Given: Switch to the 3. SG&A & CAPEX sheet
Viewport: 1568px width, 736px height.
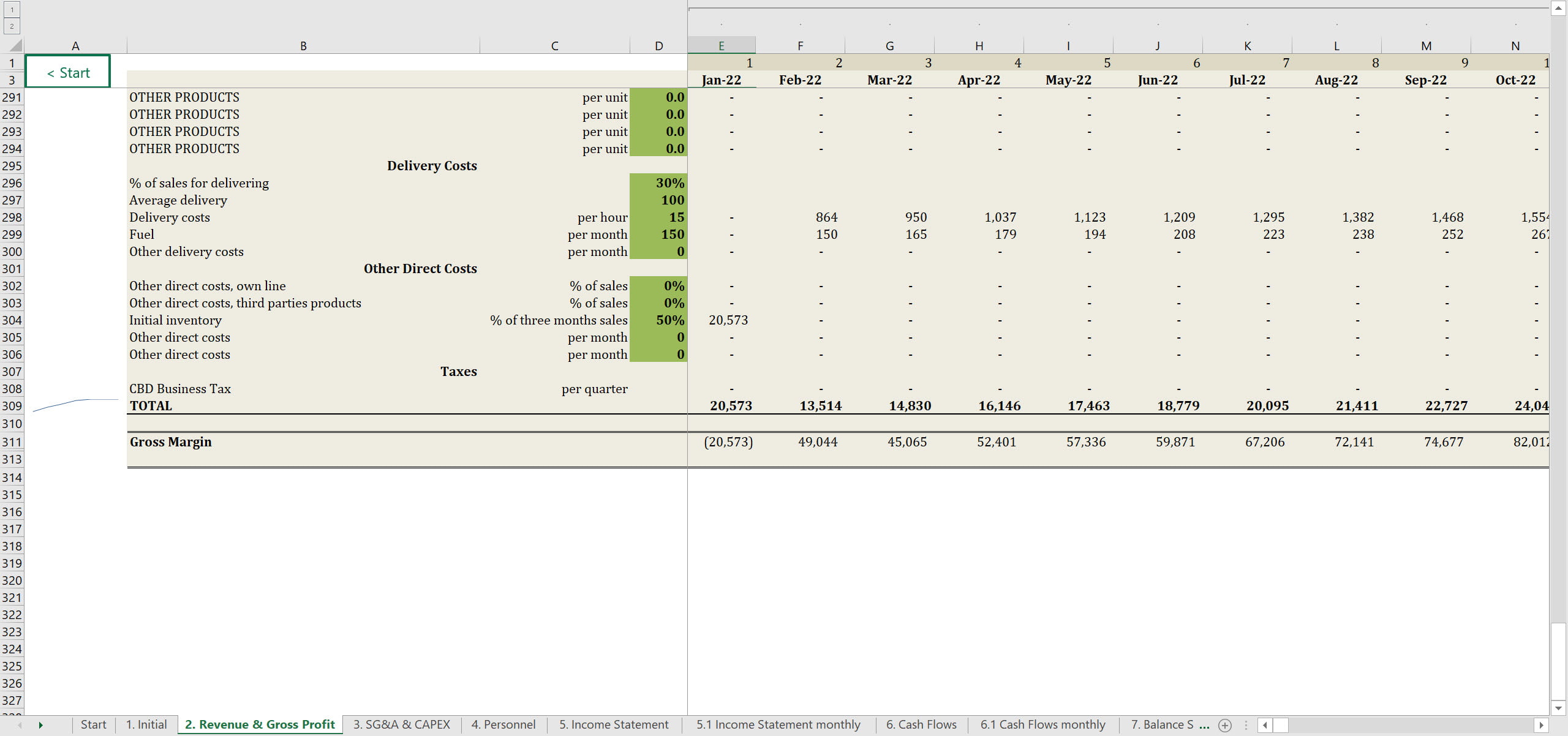Looking at the screenshot, I should pos(401,724).
